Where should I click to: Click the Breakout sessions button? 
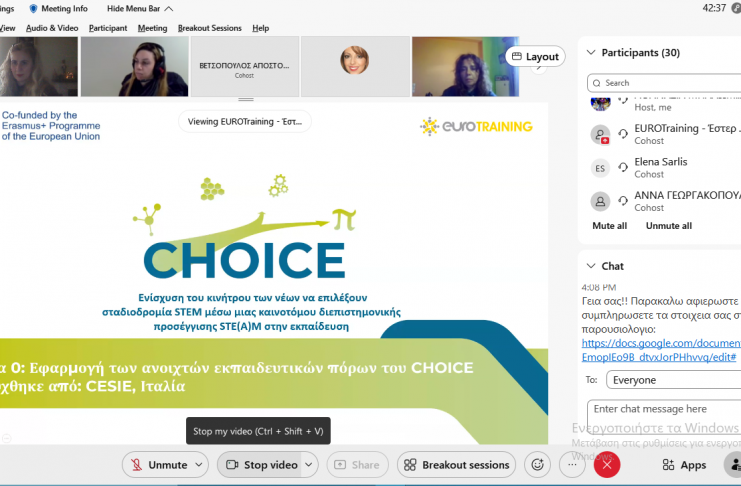click(x=457, y=465)
